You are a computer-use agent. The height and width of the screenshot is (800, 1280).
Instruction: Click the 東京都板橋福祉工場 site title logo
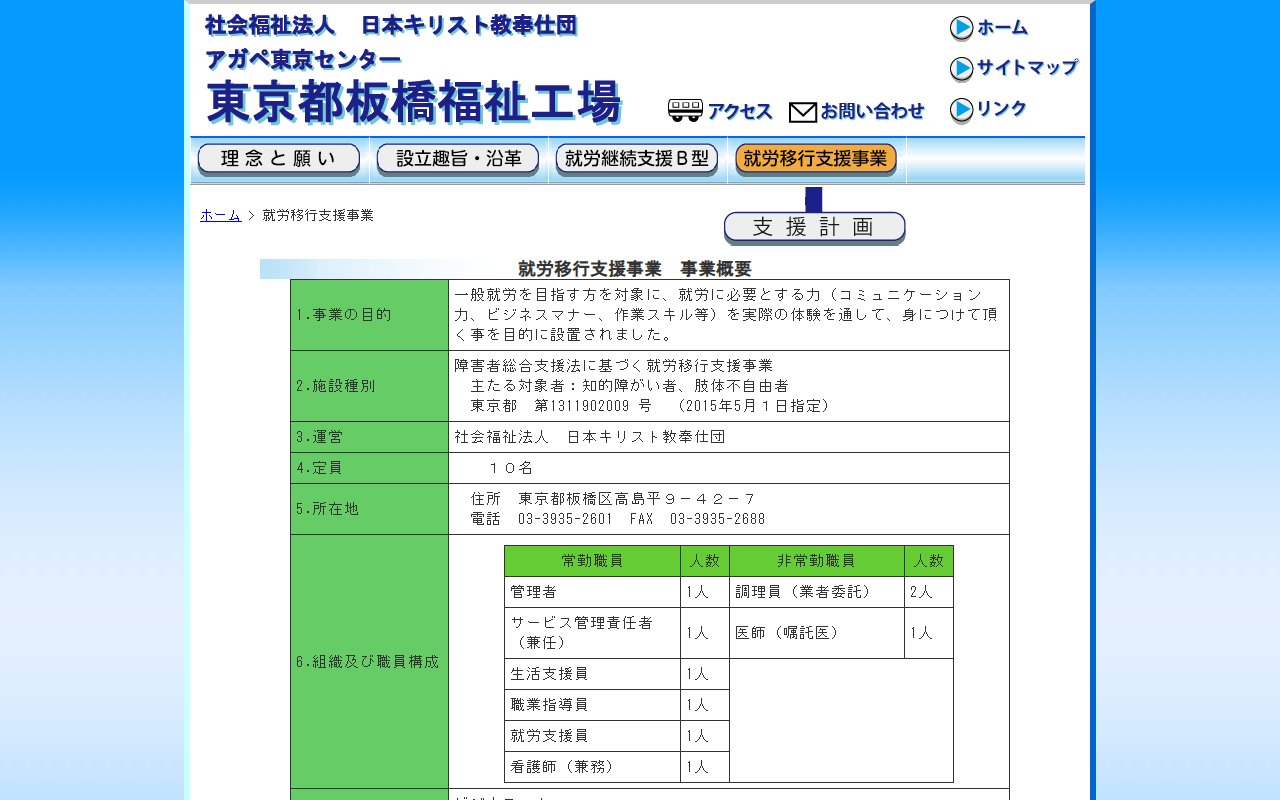414,102
